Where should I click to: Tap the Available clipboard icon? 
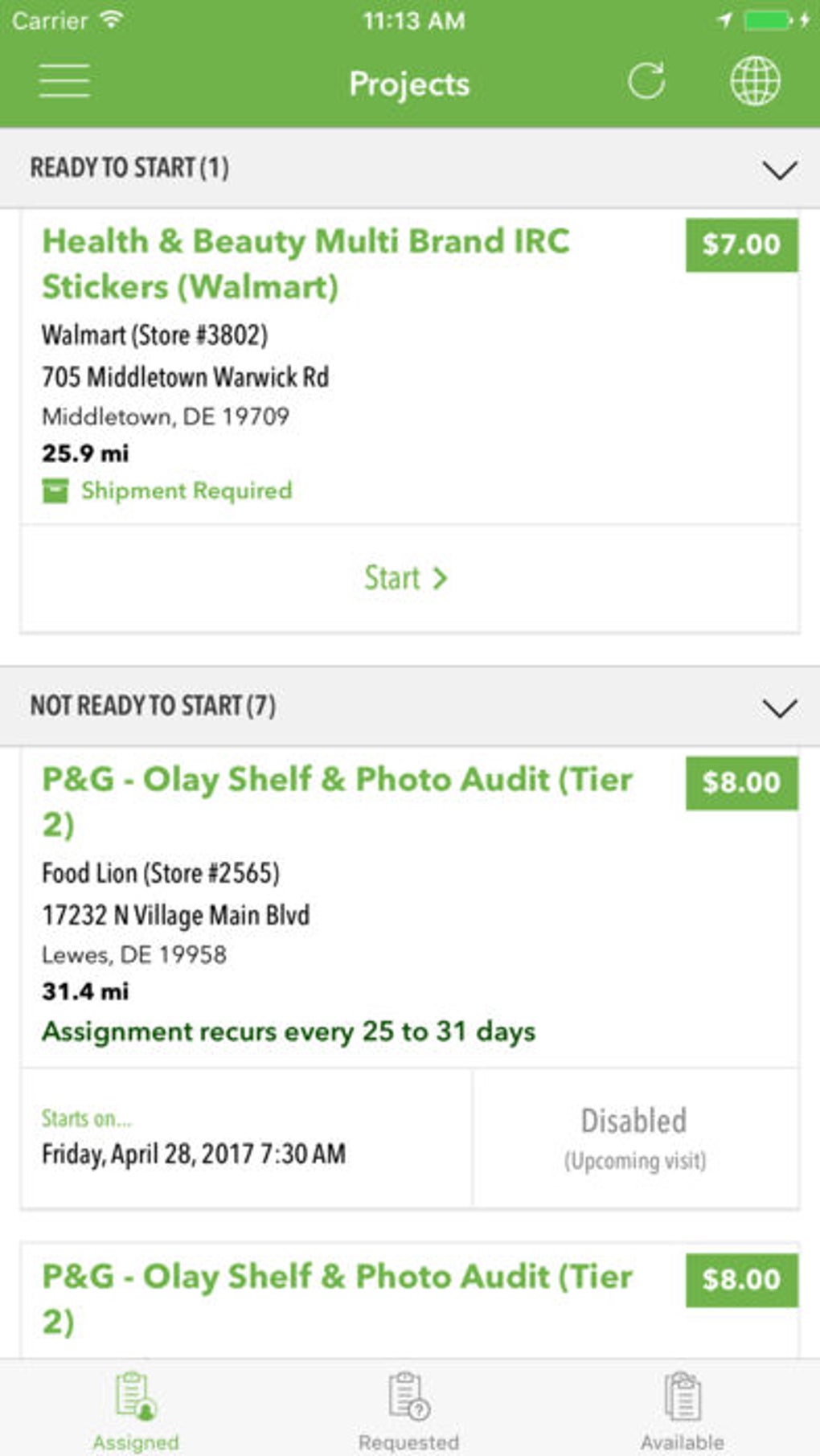(x=683, y=1397)
